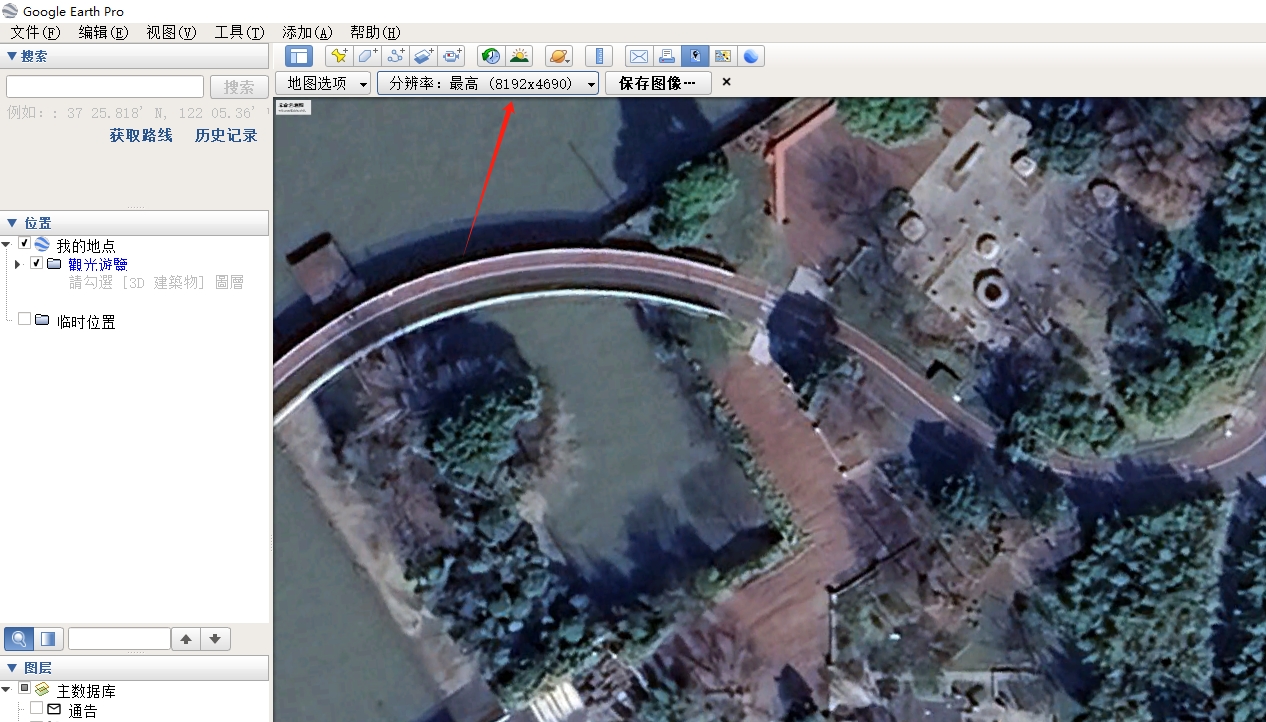Click the save image toolbar icon

pos(694,56)
